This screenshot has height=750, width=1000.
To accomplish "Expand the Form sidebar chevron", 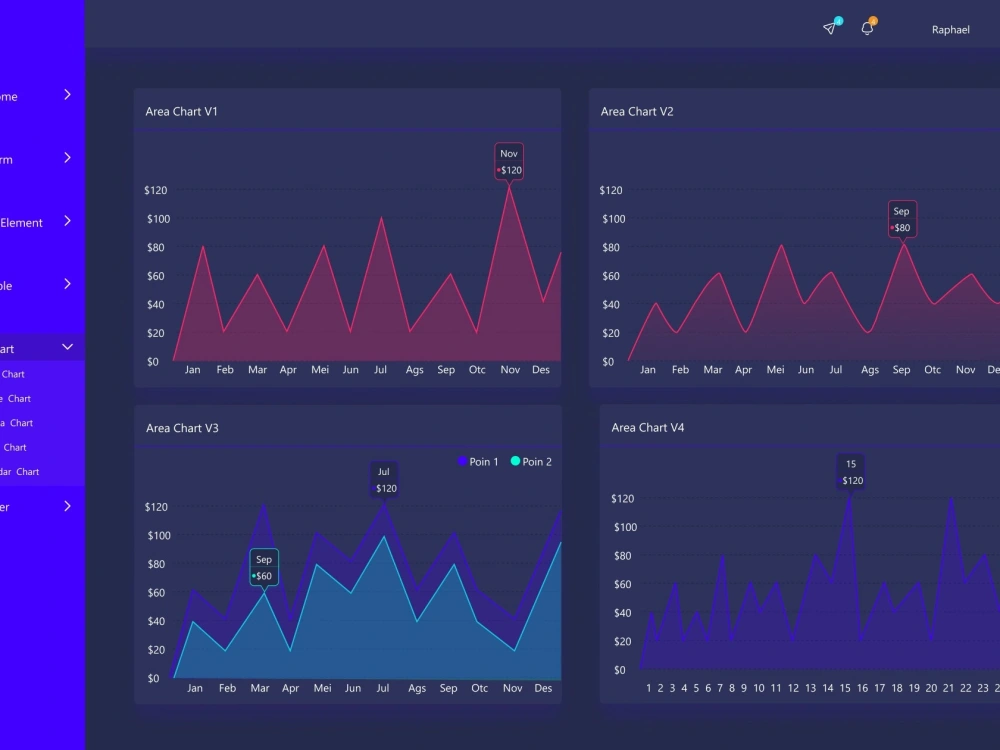I will pyautogui.click(x=68, y=158).
